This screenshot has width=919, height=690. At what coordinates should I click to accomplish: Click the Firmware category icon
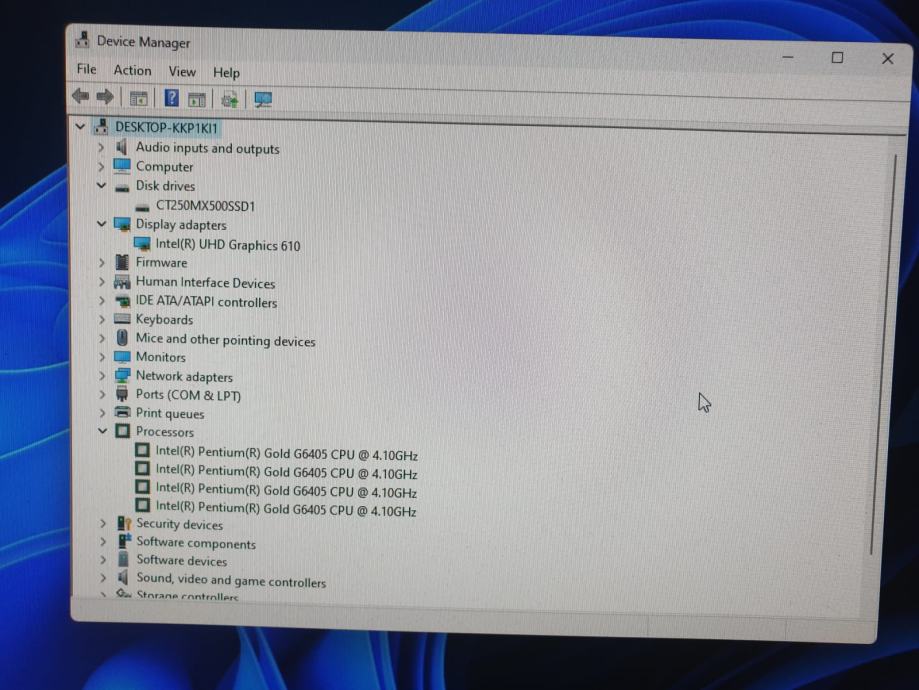tap(122, 261)
